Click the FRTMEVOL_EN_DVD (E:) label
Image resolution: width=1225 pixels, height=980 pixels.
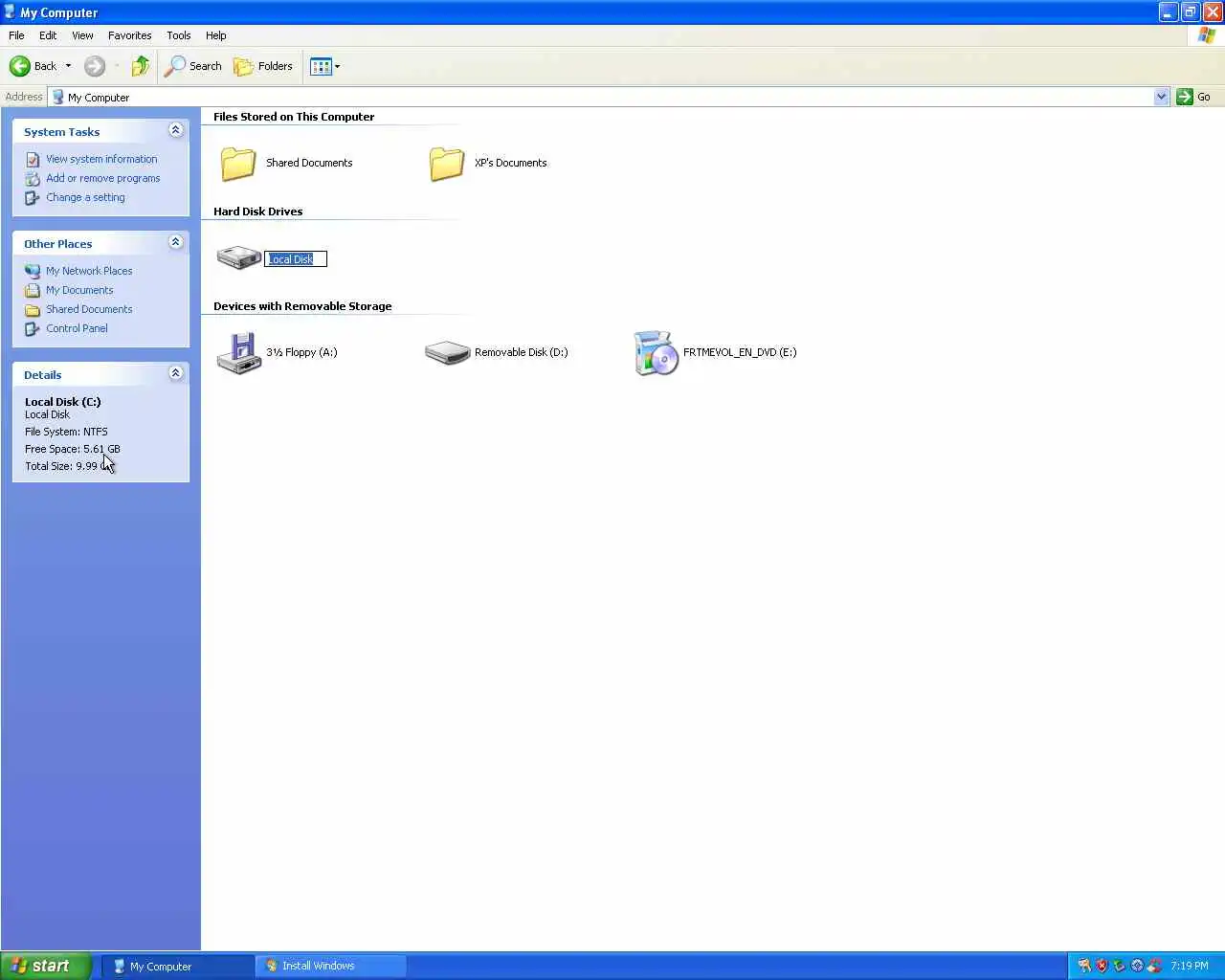(740, 352)
